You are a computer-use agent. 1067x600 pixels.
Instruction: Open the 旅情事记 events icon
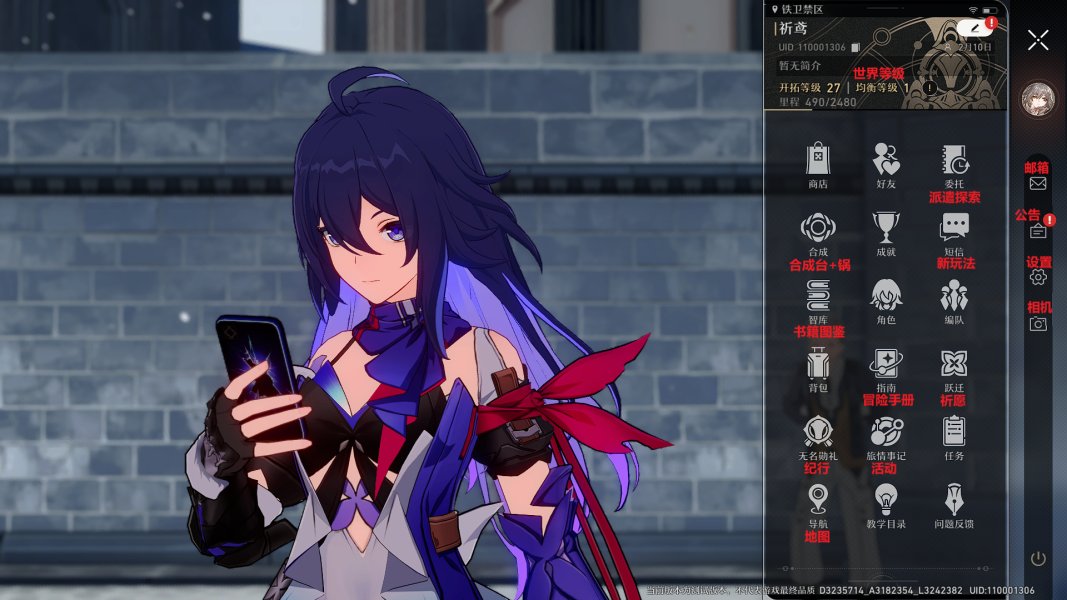[x=886, y=431]
